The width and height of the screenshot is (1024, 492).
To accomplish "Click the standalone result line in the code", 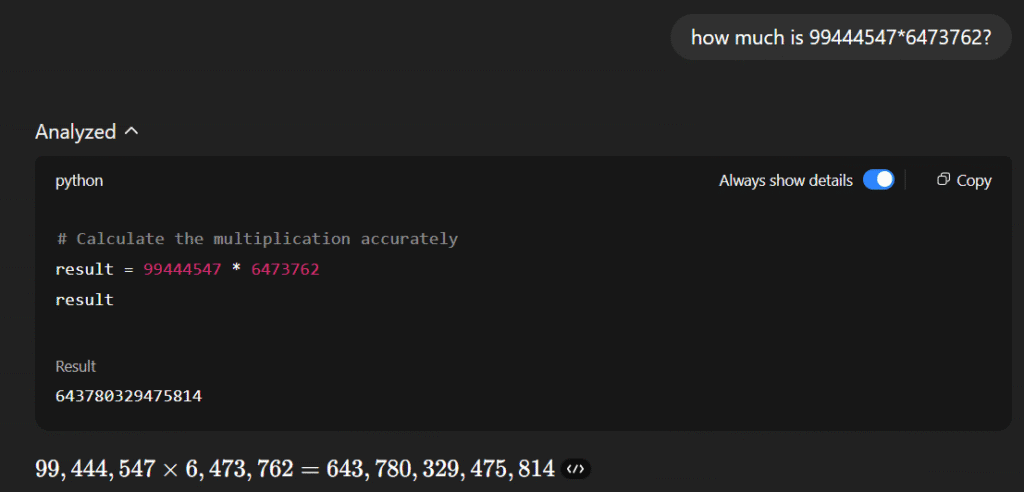I will [x=85, y=300].
